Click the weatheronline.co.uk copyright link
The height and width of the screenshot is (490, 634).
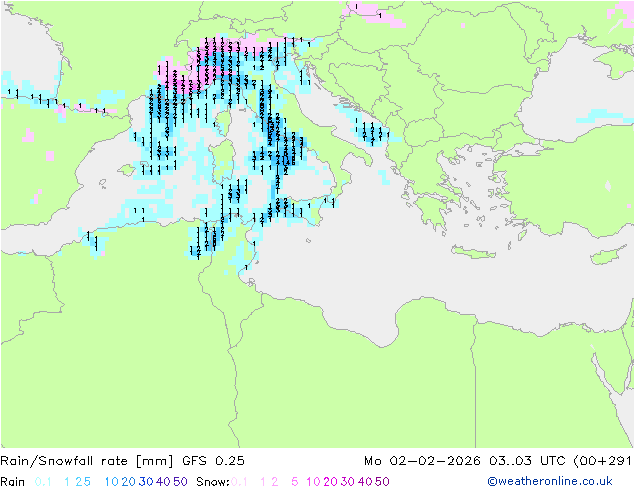coord(550,481)
